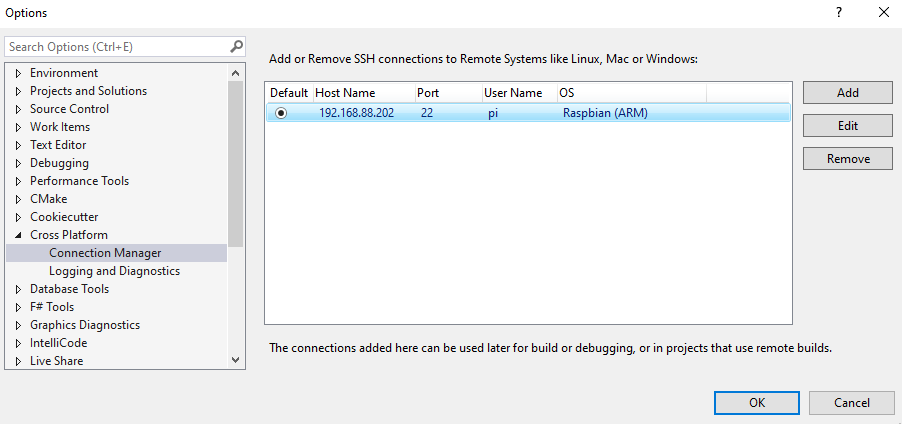Sort by the Host Name column
The image size is (902, 424).
364,93
